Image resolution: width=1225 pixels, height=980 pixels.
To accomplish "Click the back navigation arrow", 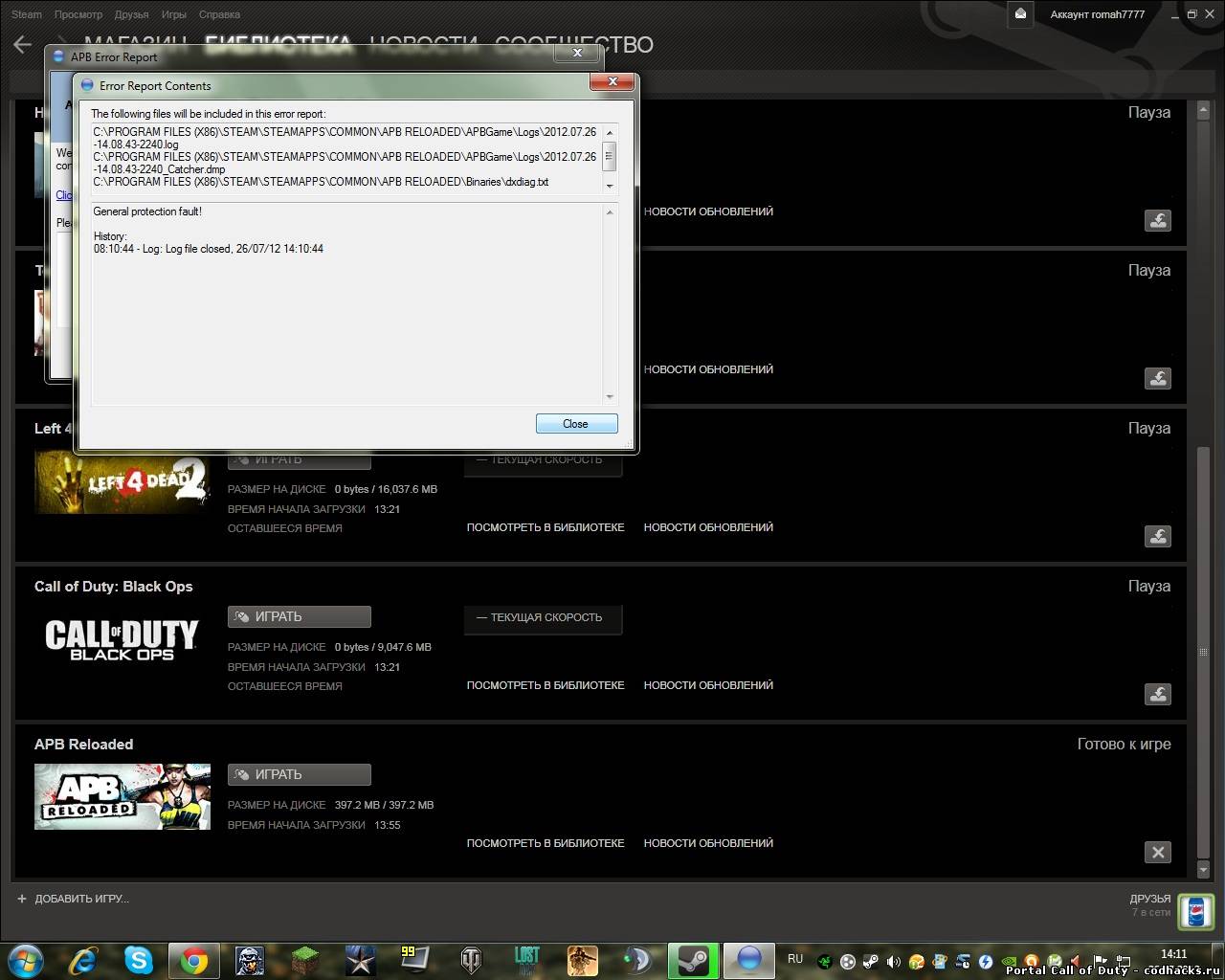I will pyautogui.click(x=23, y=44).
